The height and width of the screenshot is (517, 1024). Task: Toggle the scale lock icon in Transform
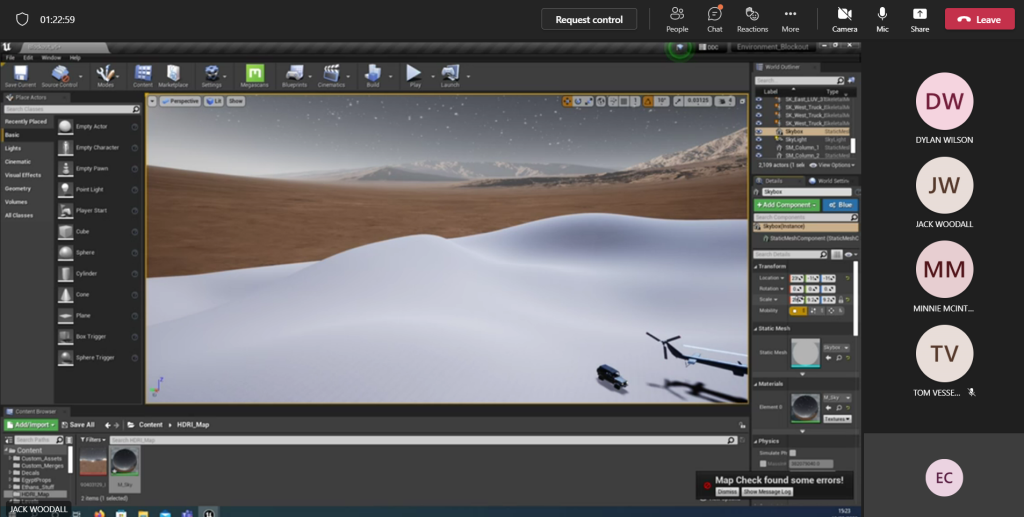coord(840,300)
